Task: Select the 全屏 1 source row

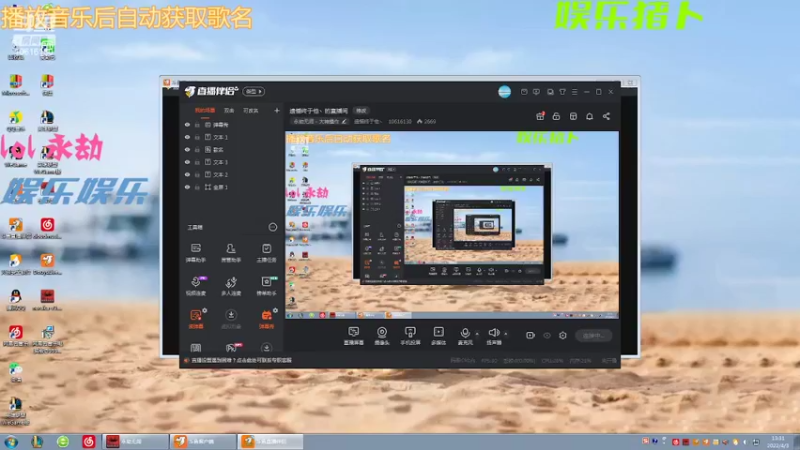Action: pos(231,187)
